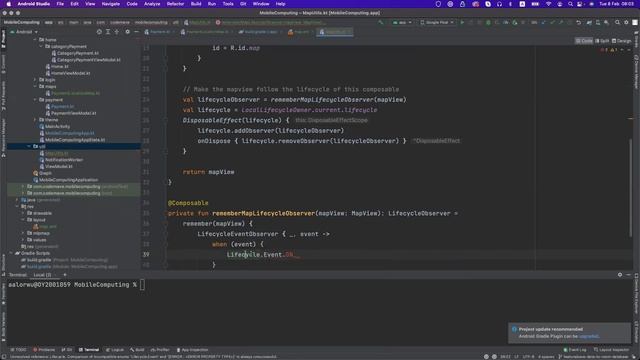Open the date and time in the macOS menu bar
The height and width of the screenshot is (360, 640).
(x=616, y=4)
